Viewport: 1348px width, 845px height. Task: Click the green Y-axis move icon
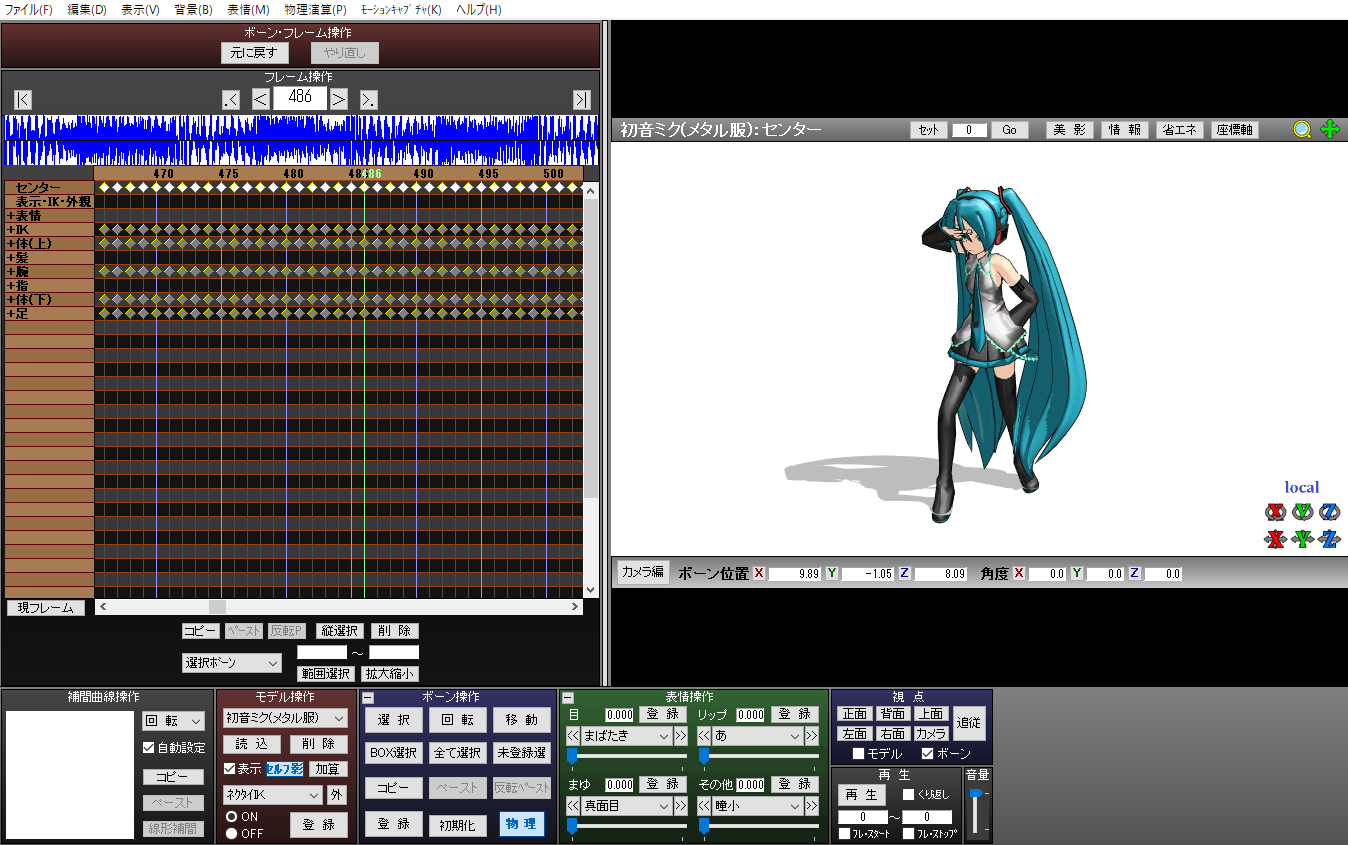pyautogui.click(x=1302, y=540)
